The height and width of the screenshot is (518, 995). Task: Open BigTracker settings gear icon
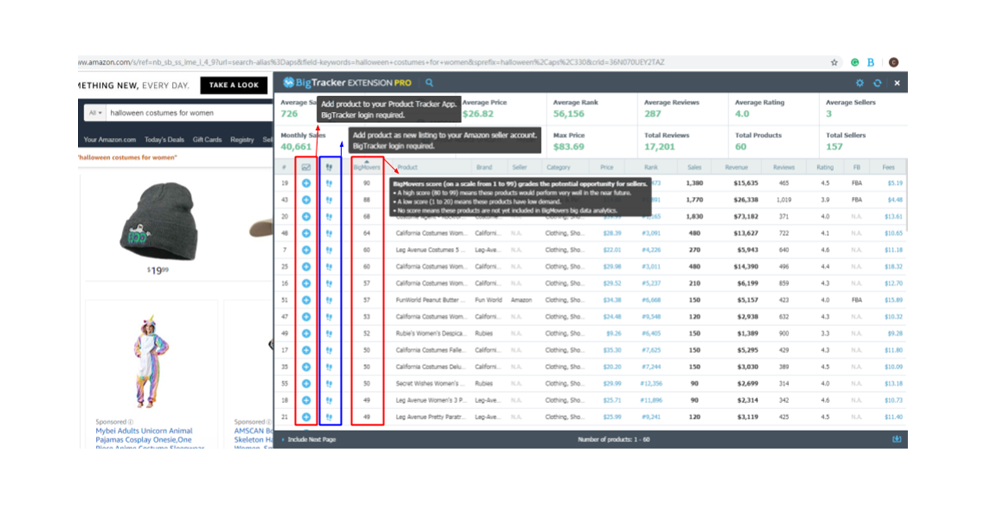[x=859, y=83]
